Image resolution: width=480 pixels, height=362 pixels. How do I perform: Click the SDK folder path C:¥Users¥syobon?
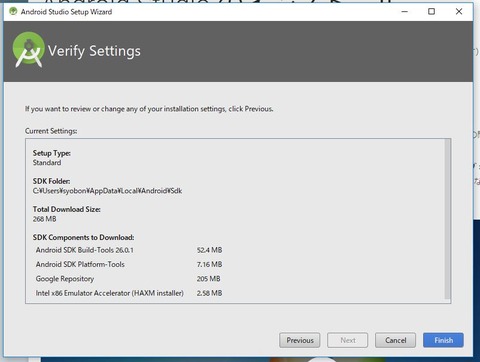pos(107,191)
